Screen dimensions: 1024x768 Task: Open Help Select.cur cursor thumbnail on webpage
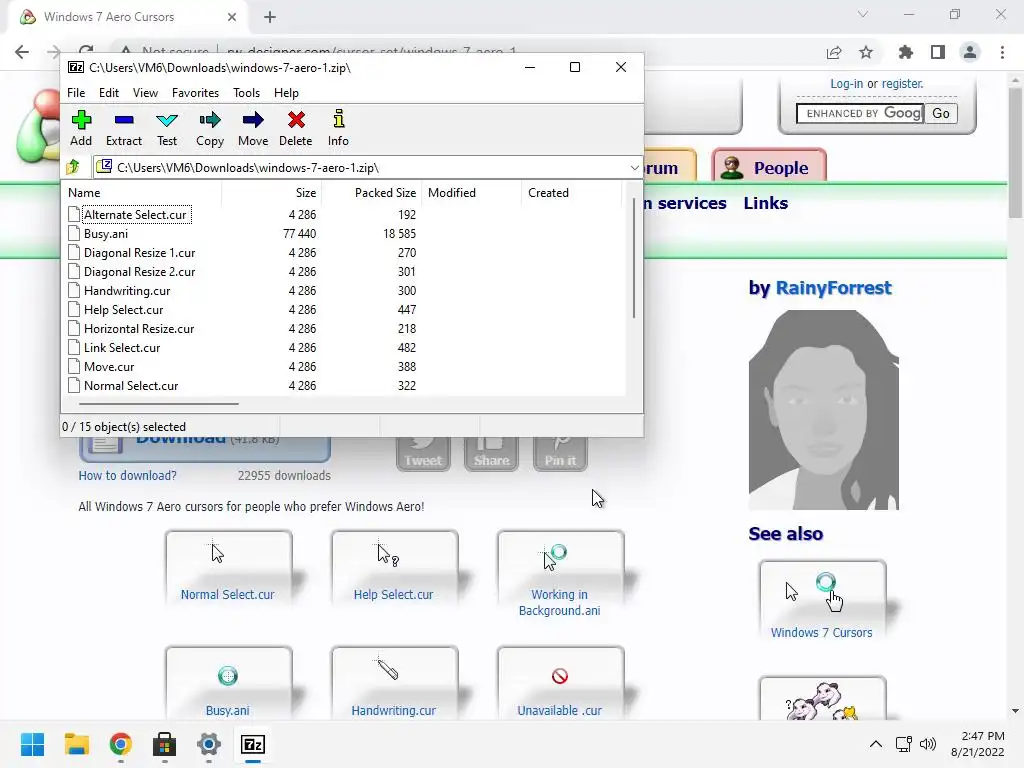pos(394,567)
